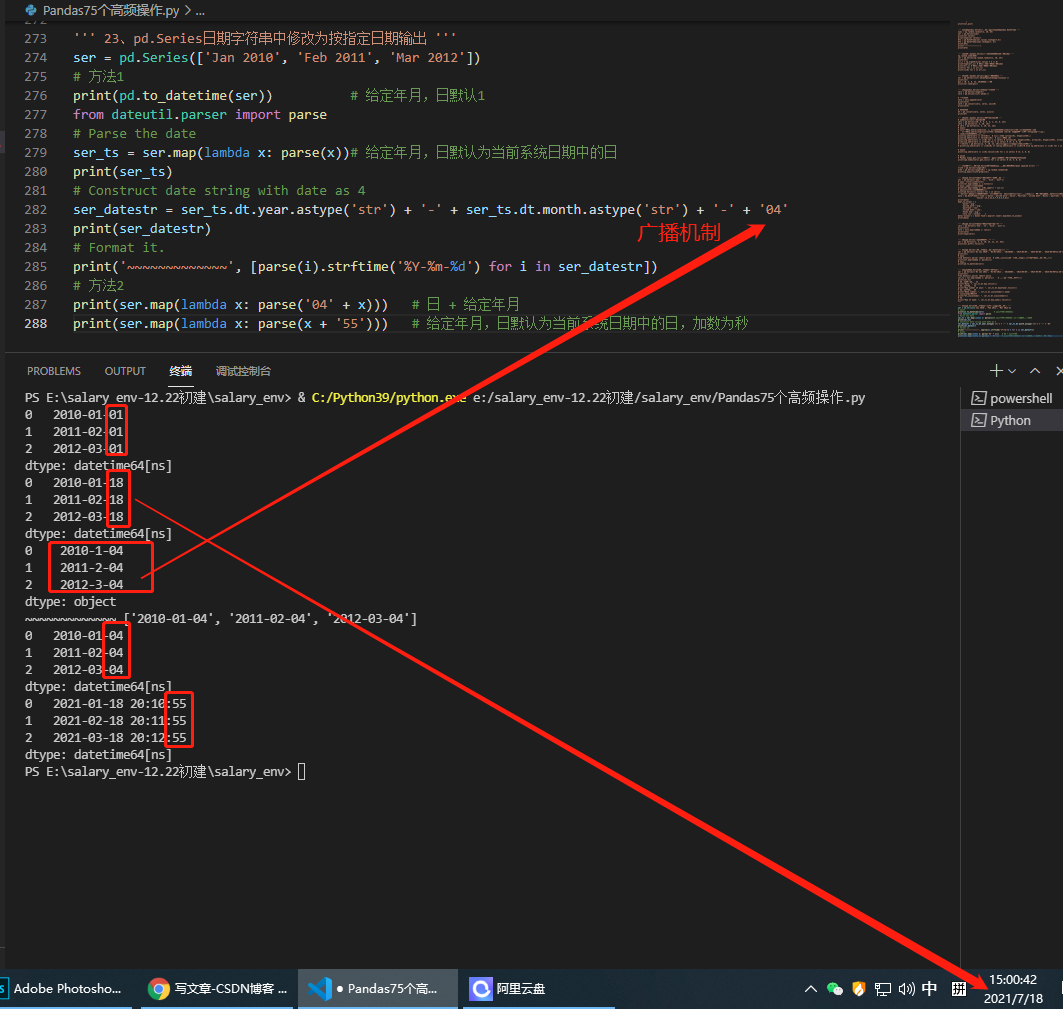The width and height of the screenshot is (1063, 1009).
Task: Select the Python terminal entry
Action: [1011, 420]
